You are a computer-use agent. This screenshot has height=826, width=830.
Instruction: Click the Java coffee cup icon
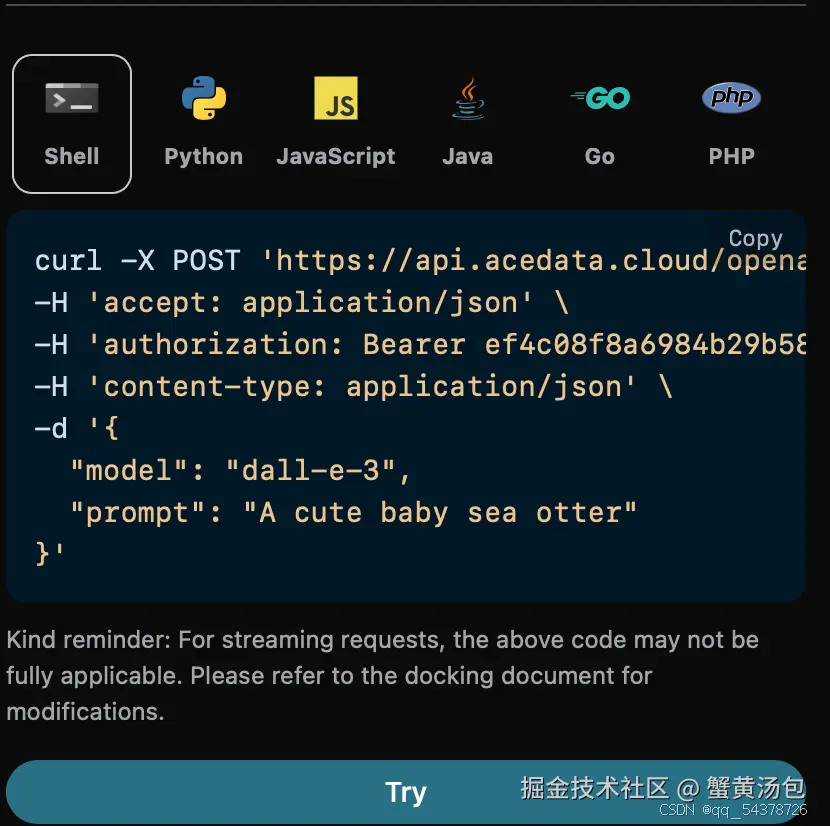pos(467,98)
